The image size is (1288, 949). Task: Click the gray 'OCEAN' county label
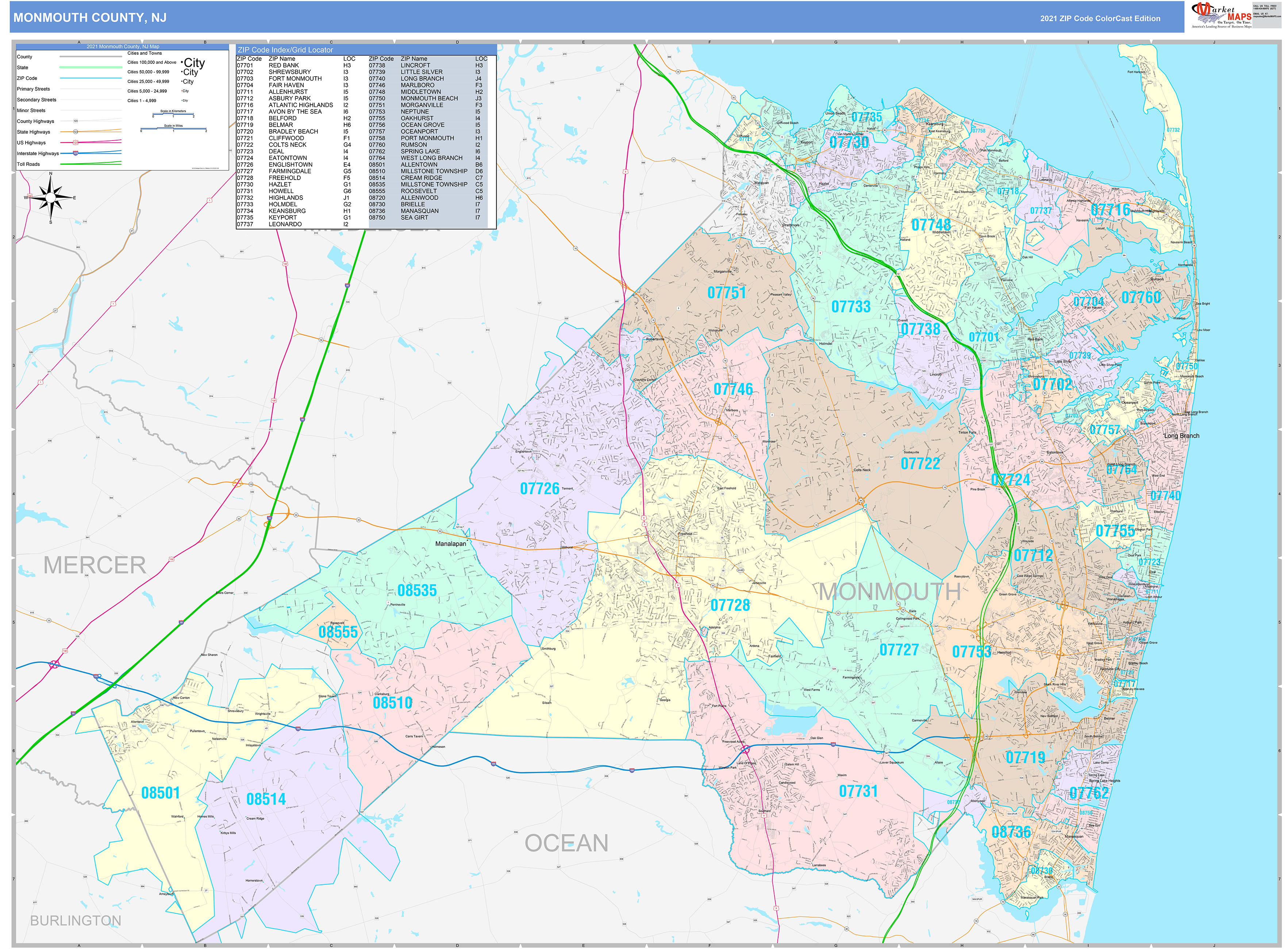point(566,843)
